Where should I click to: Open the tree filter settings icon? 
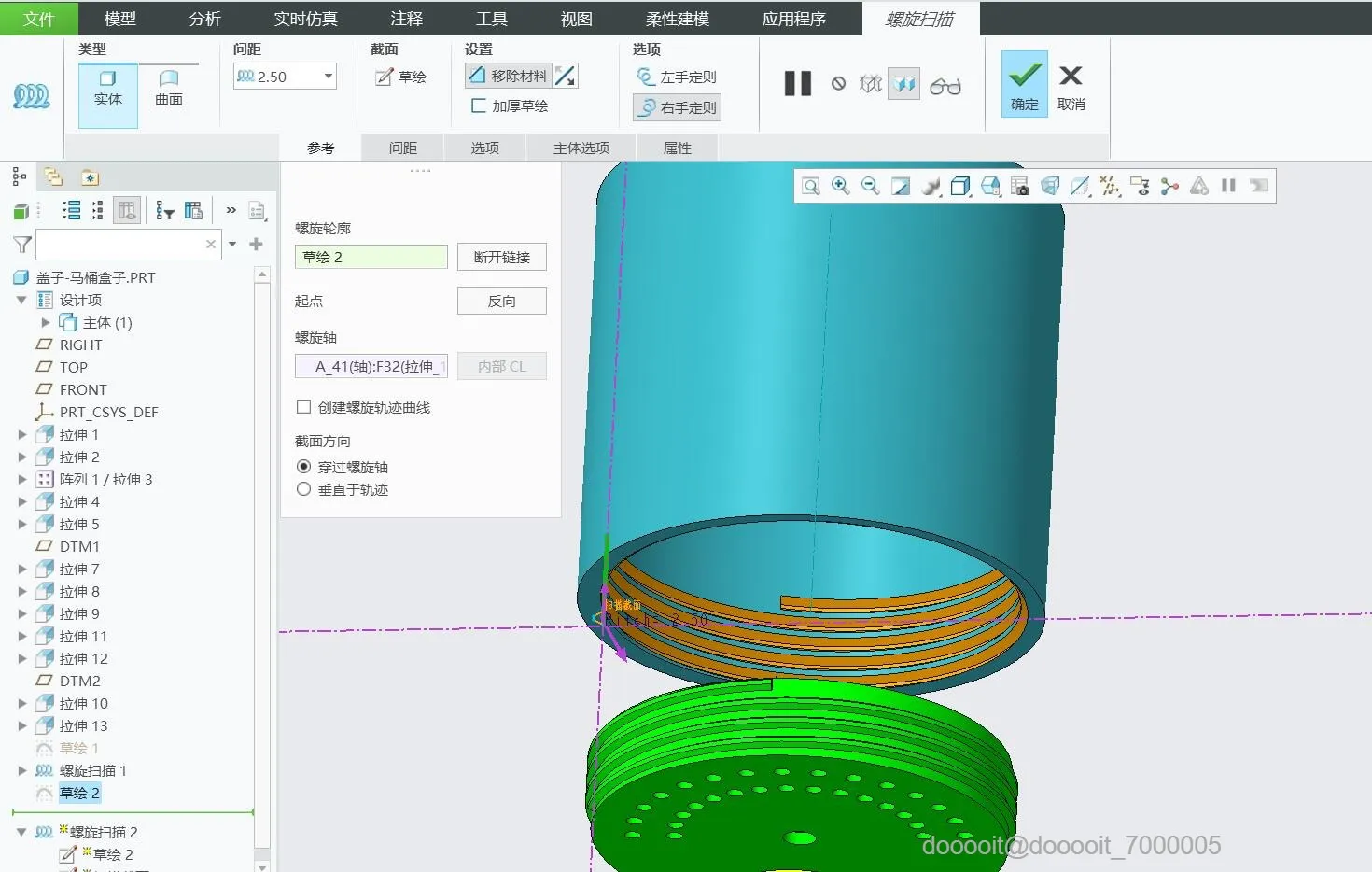[x=165, y=211]
